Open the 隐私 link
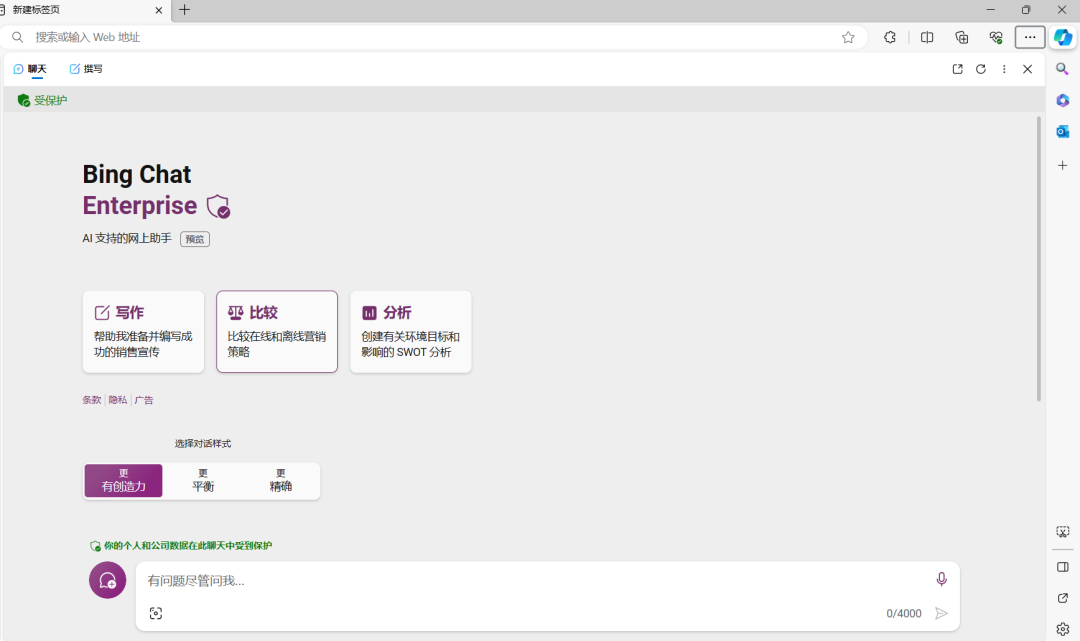Viewport: 1080px width, 641px height. [x=118, y=400]
